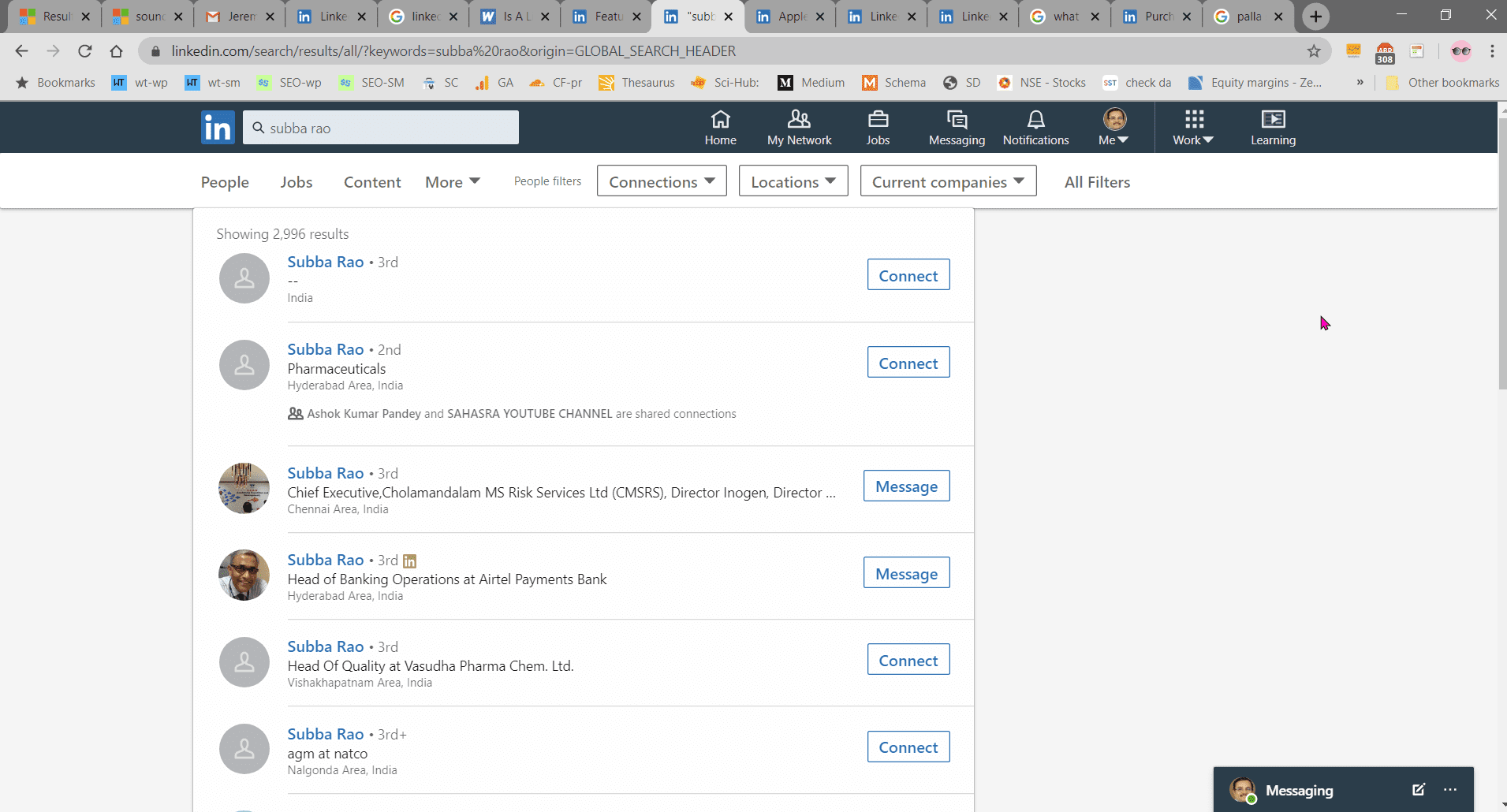Screen dimensions: 1507x812
Task: Open the Notifications bell icon
Action: (x=1035, y=119)
